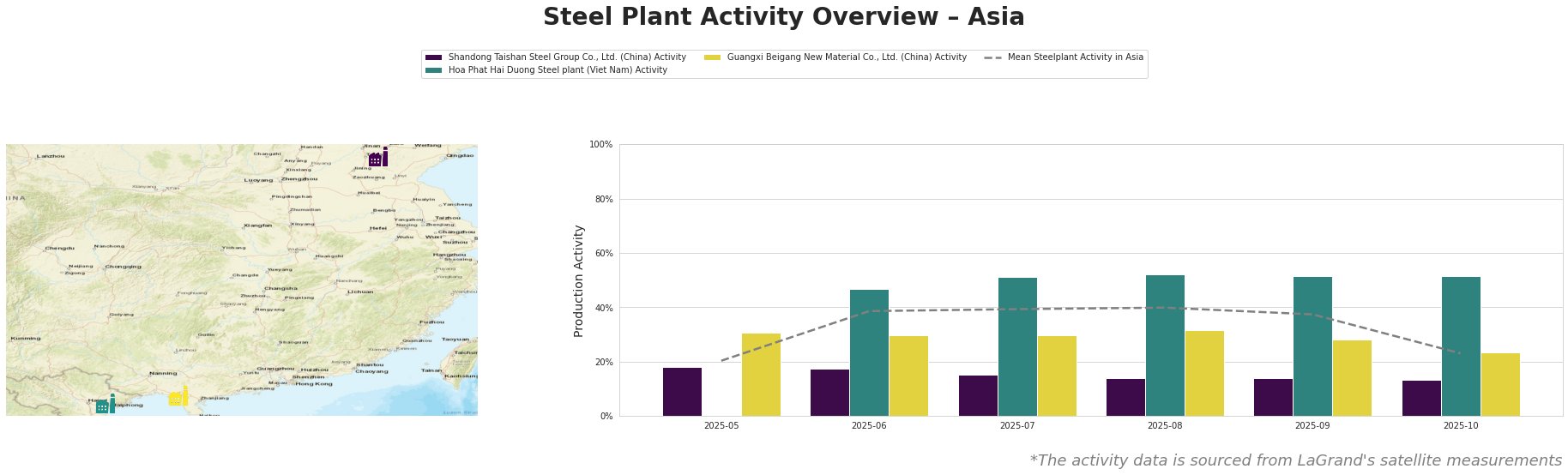Click the Steel Plant Activity Overview title
Viewport: 1568px width, 475px height.
[x=783, y=17]
